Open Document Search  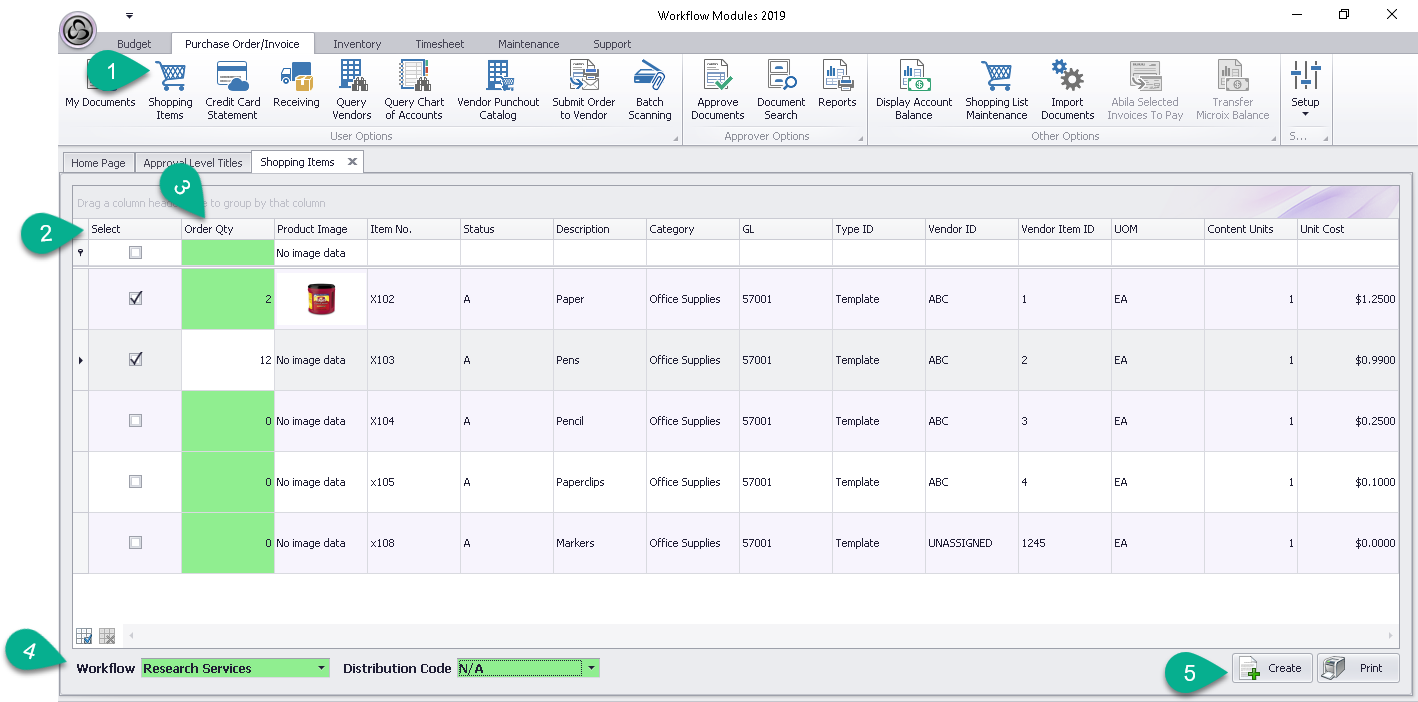click(x=780, y=90)
